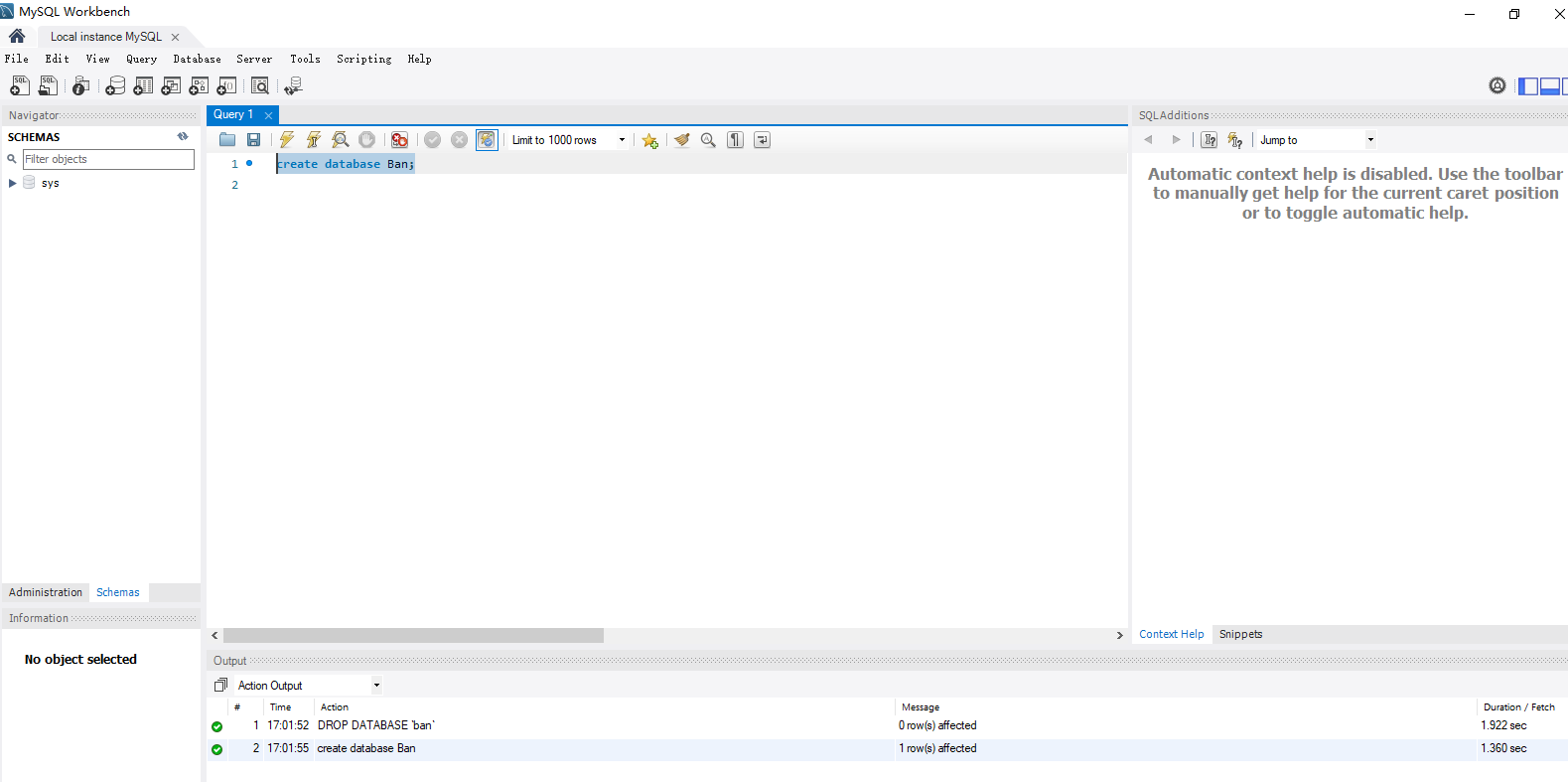Close the Local instance MySQL tab
Screen dimensions: 1568x782
pyautogui.click(x=176, y=37)
